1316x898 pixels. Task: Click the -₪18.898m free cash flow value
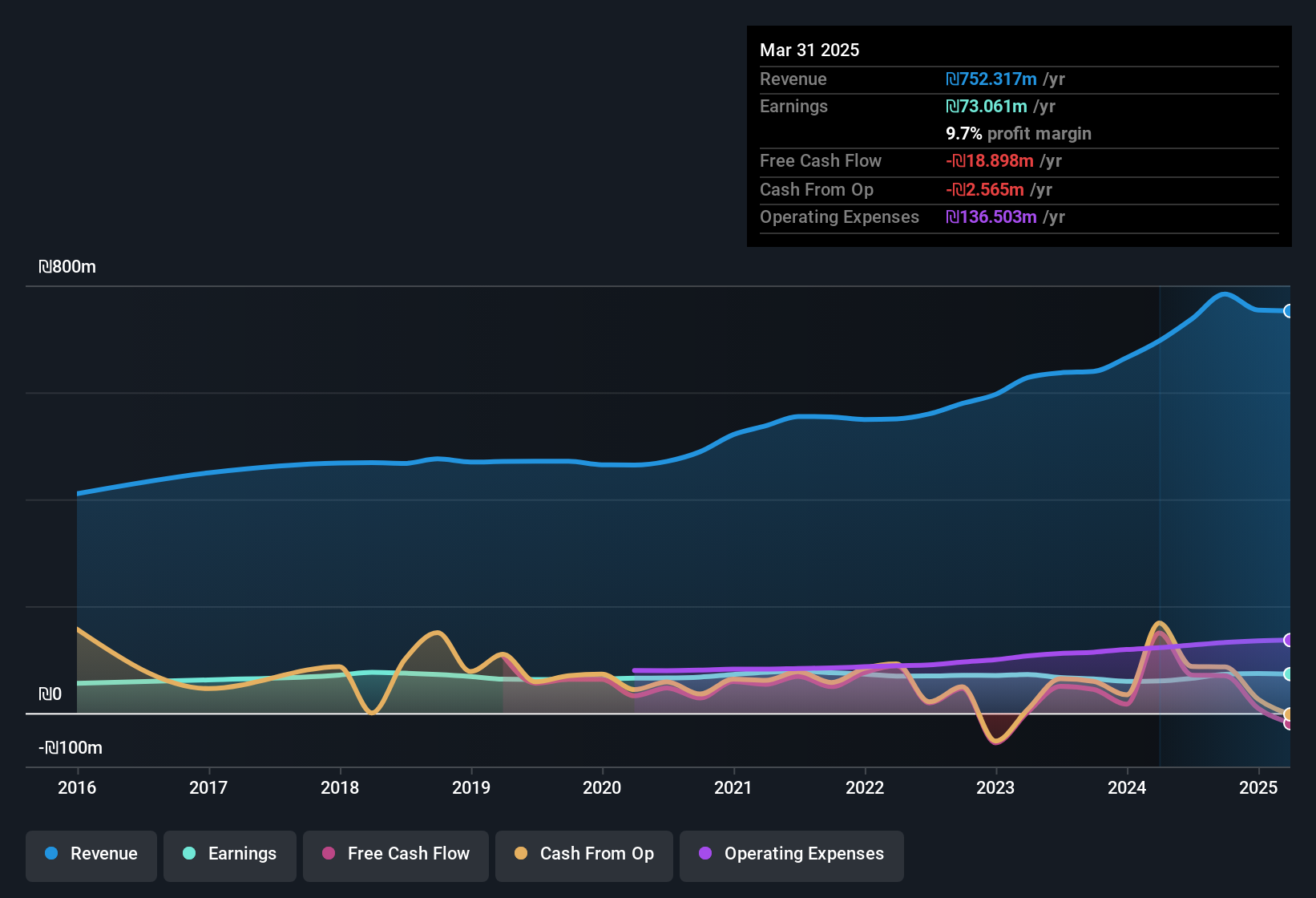coord(990,160)
